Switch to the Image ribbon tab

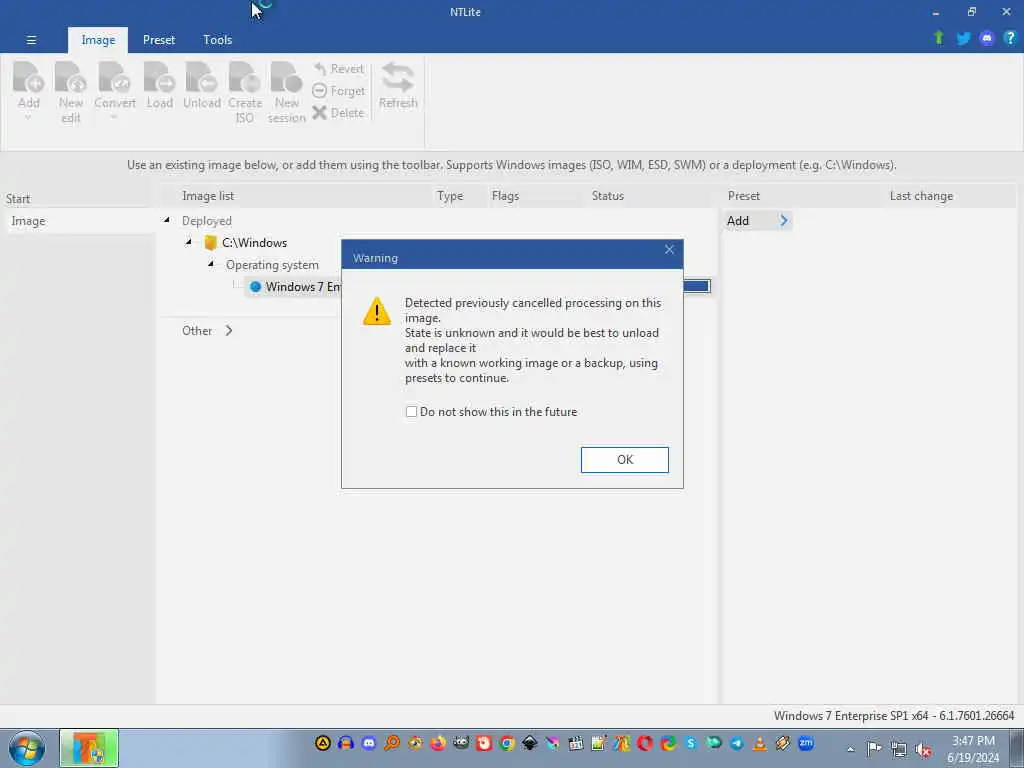click(x=98, y=40)
